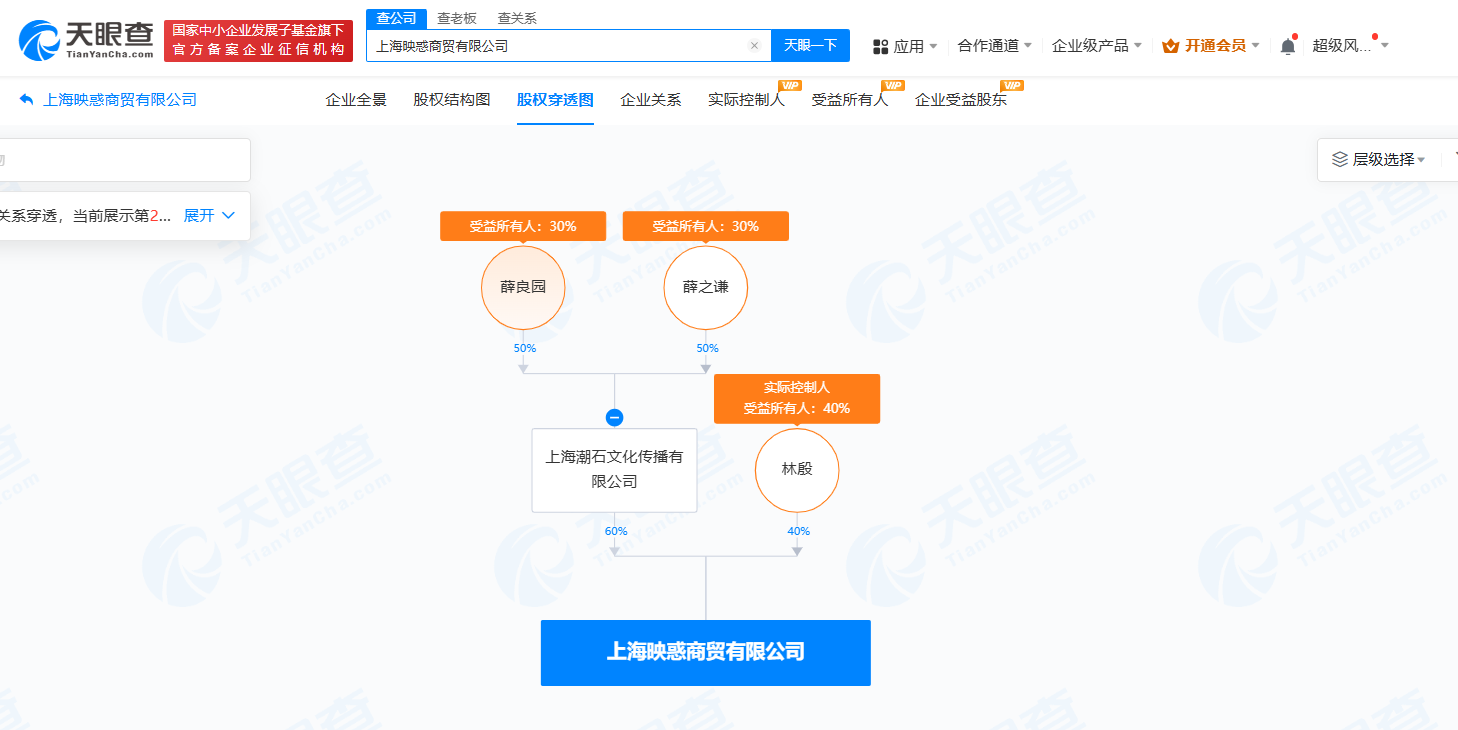Select the 股权结构图 tab
This screenshot has width=1458, height=730.
tap(450, 100)
